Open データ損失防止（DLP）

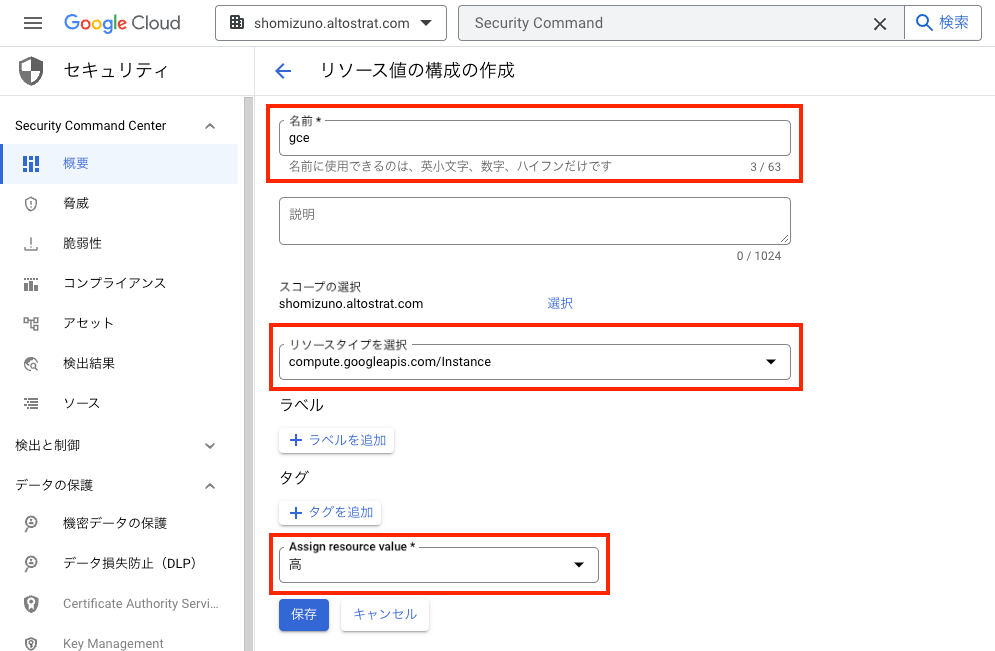coord(119,563)
